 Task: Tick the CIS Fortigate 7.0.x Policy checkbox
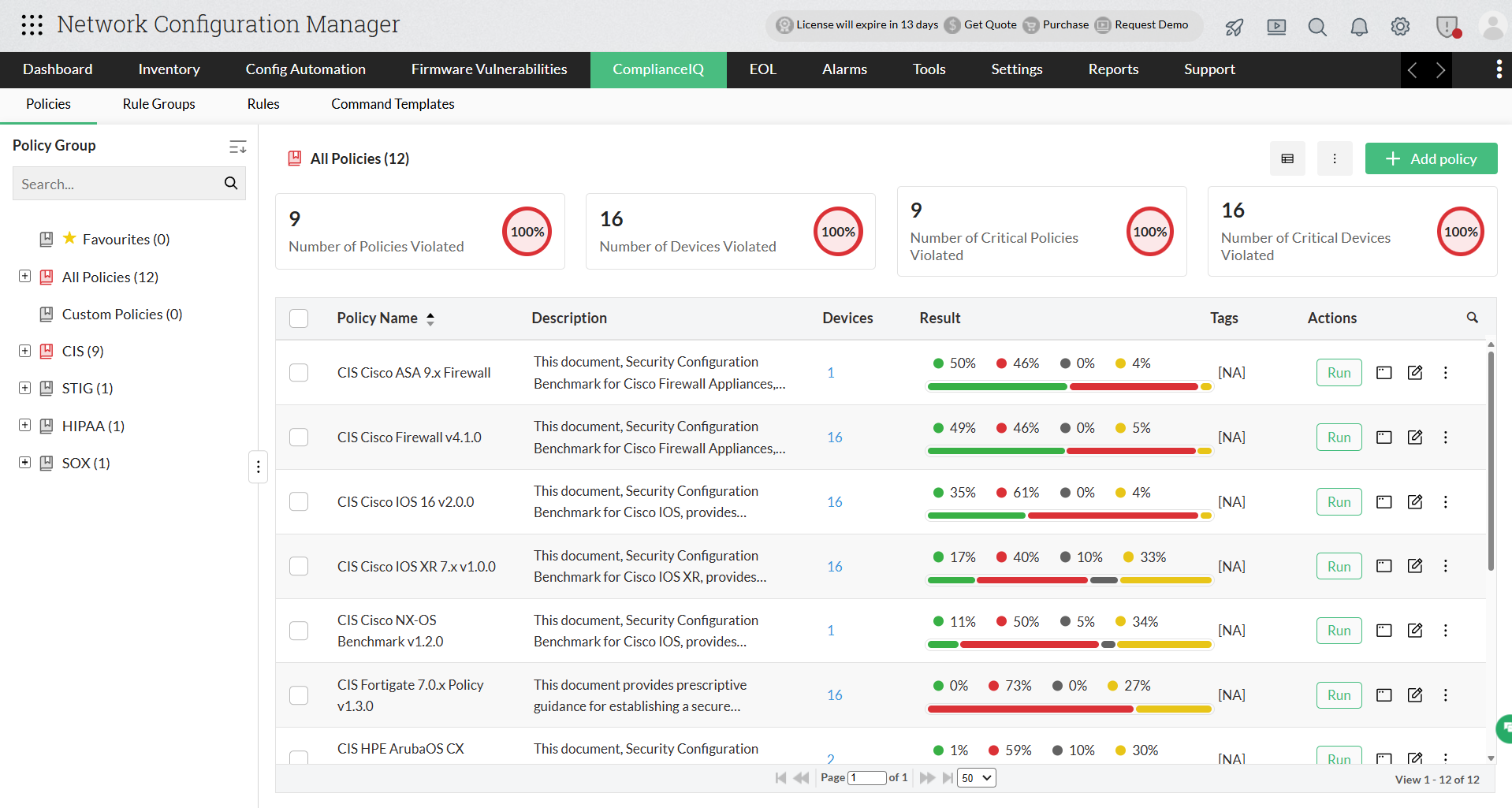click(299, 694)
